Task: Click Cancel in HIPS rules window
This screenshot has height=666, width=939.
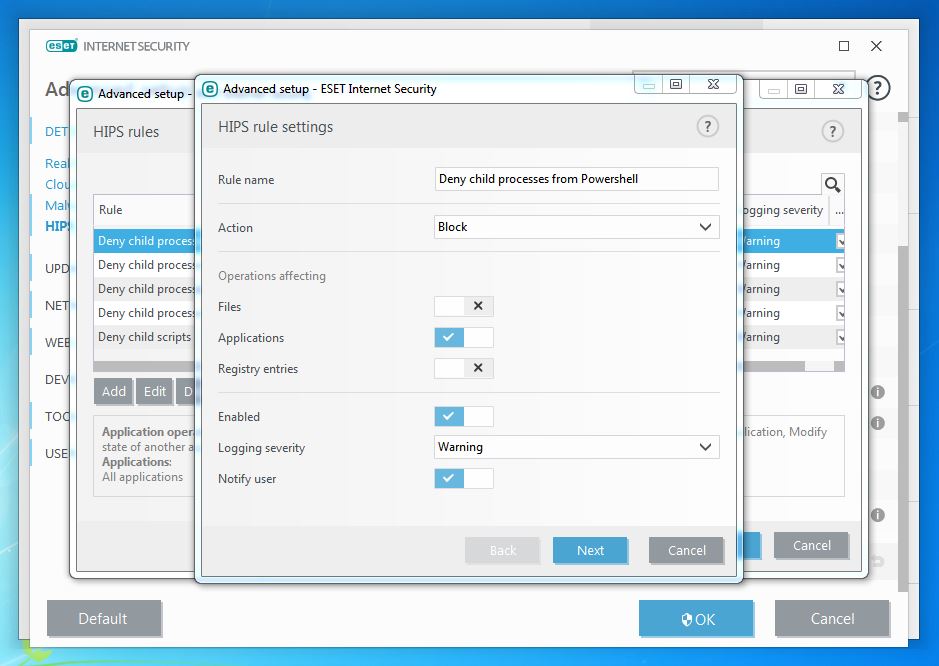Action: tap(811, 546)
